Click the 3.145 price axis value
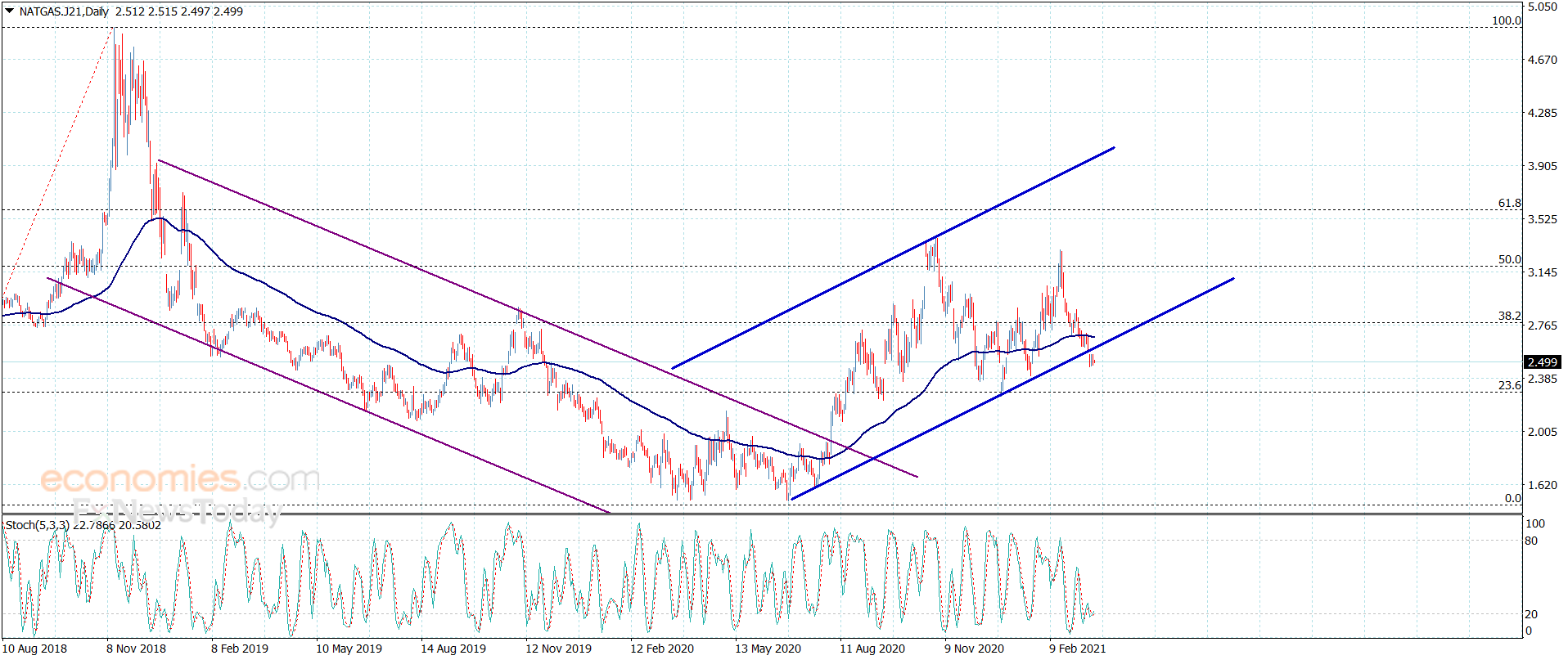The width and height of the screenshot is (1568, 660). [x=1543, y=272]
